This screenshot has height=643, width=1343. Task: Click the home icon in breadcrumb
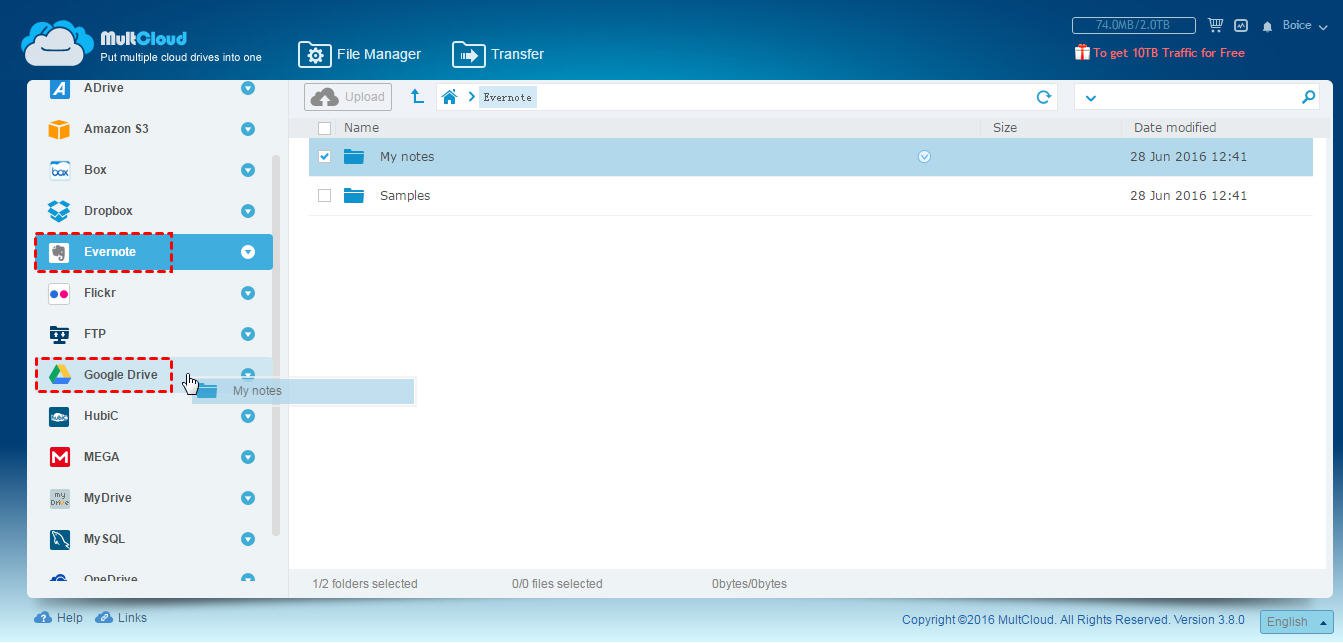[450, 97]
